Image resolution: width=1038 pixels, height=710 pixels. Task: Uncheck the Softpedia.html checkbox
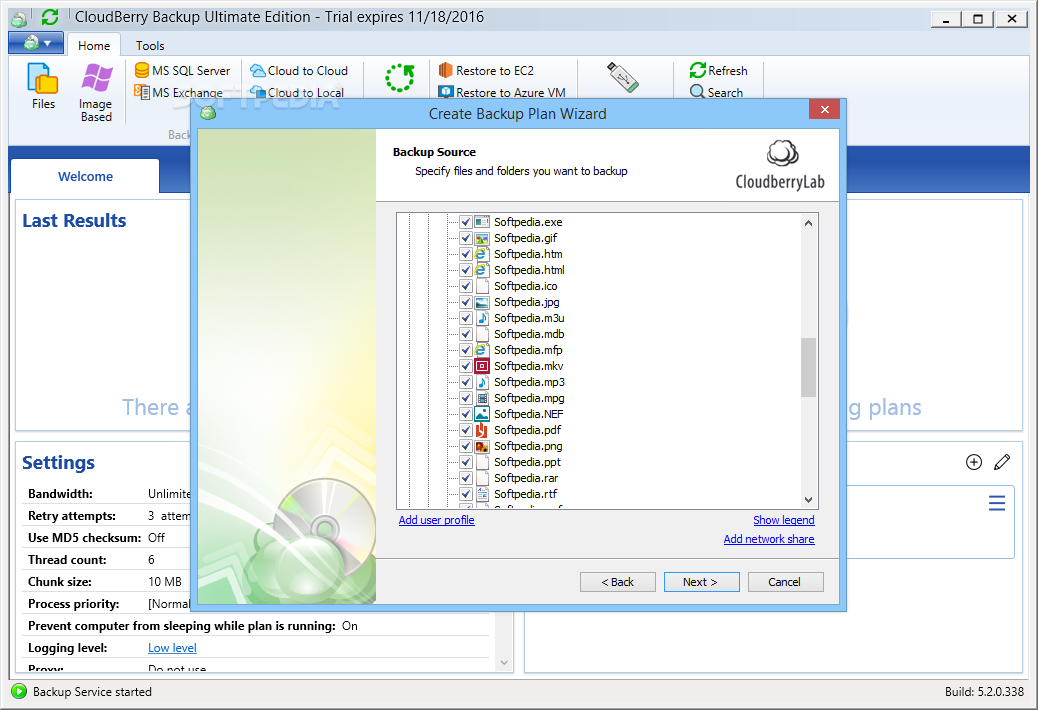pos(466,270)
